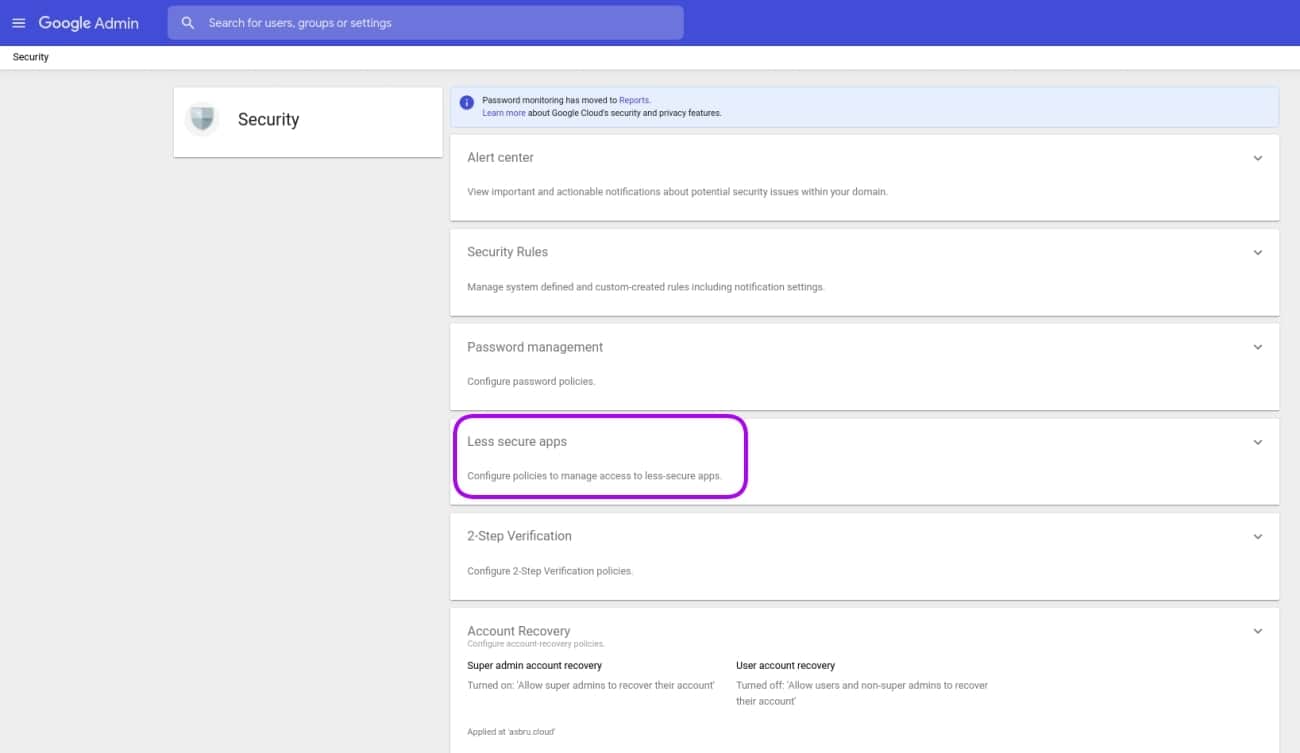This screenshot has width=1300, height=753.
Task: Click the search magnifier icon
Action: click(188, 22)
